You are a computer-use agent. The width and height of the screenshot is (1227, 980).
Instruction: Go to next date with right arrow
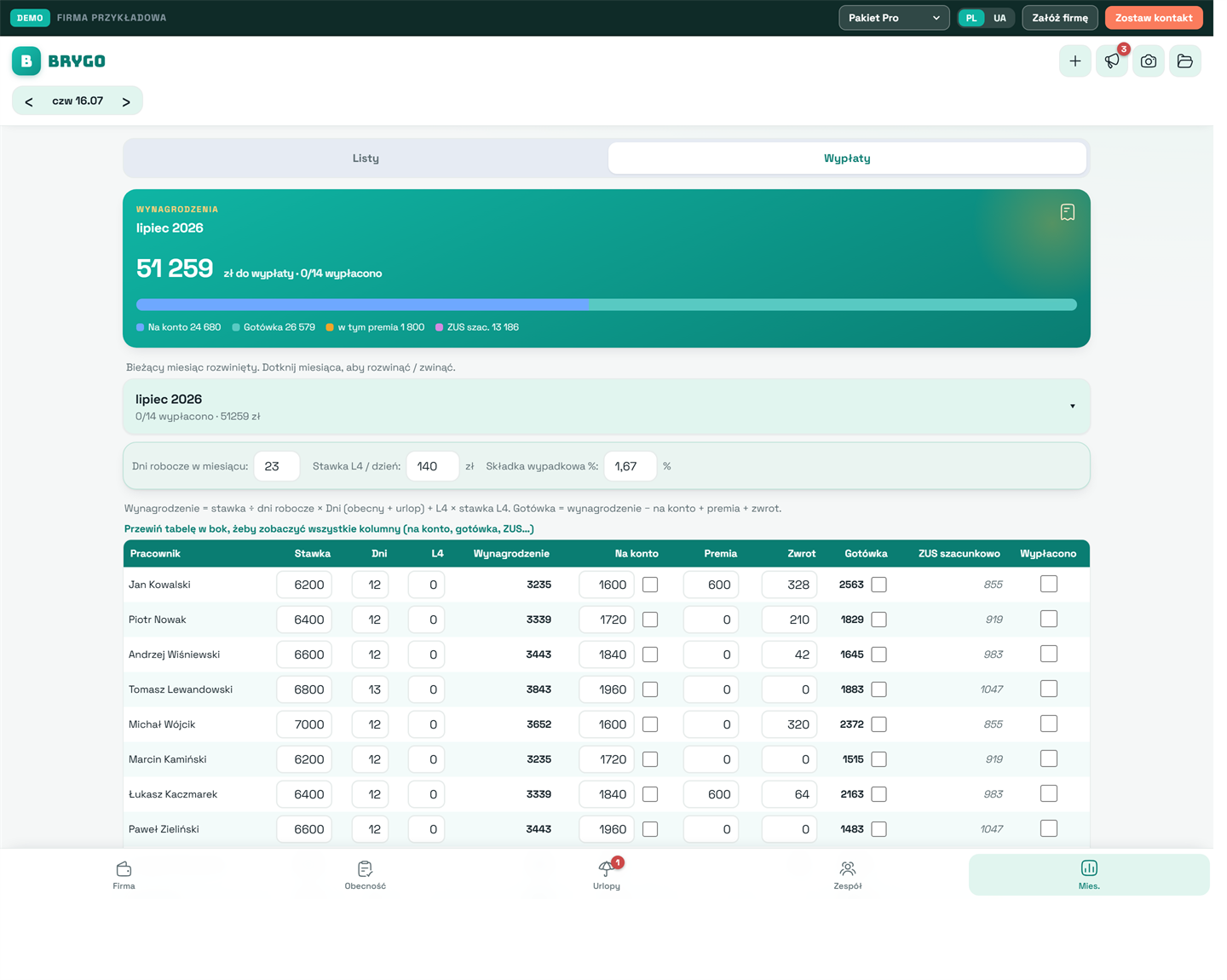coord(126,101)
